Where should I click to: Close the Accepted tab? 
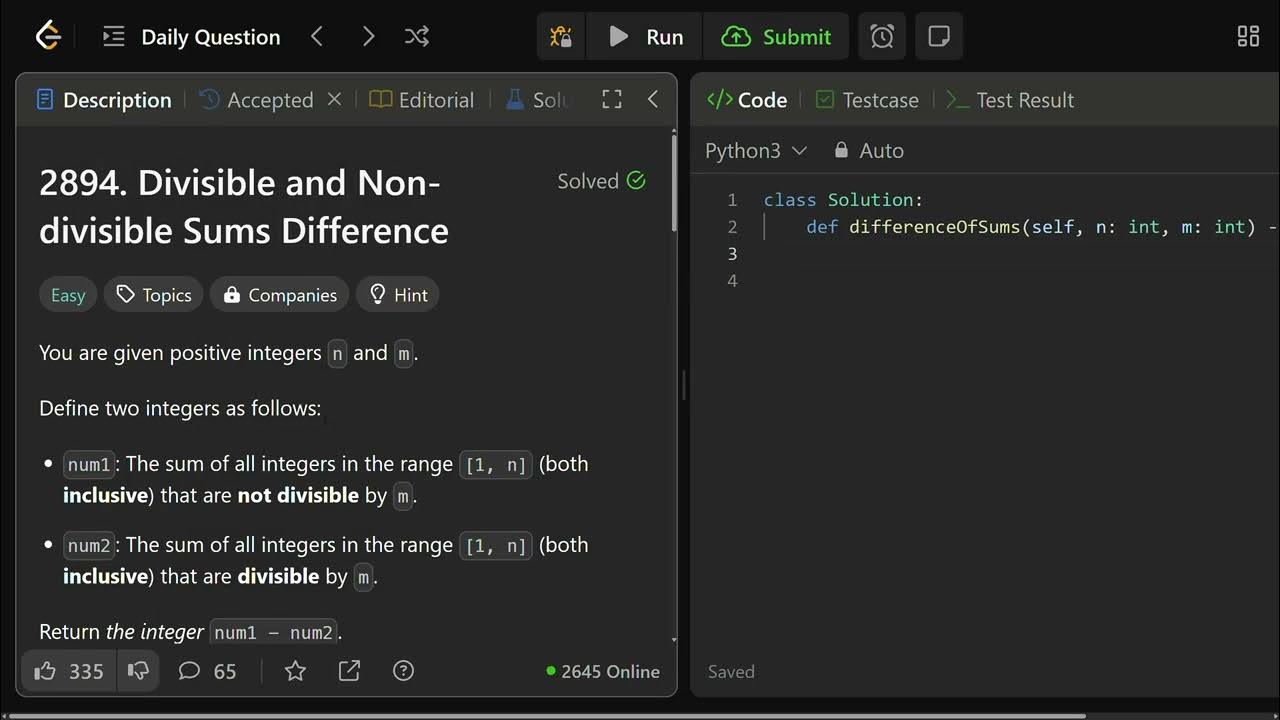pos(335,99)
